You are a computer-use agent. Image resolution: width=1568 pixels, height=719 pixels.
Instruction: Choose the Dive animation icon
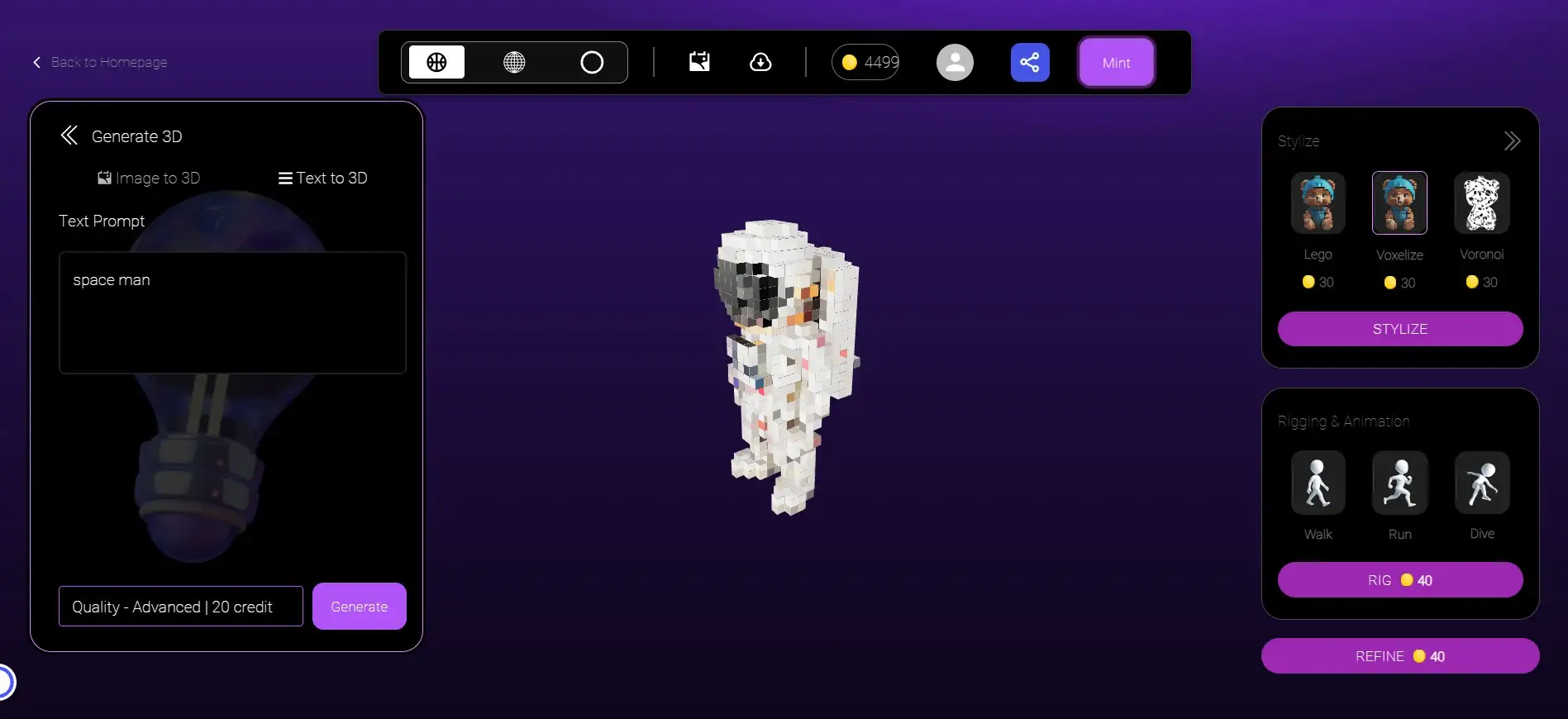tap(1481, 483)
